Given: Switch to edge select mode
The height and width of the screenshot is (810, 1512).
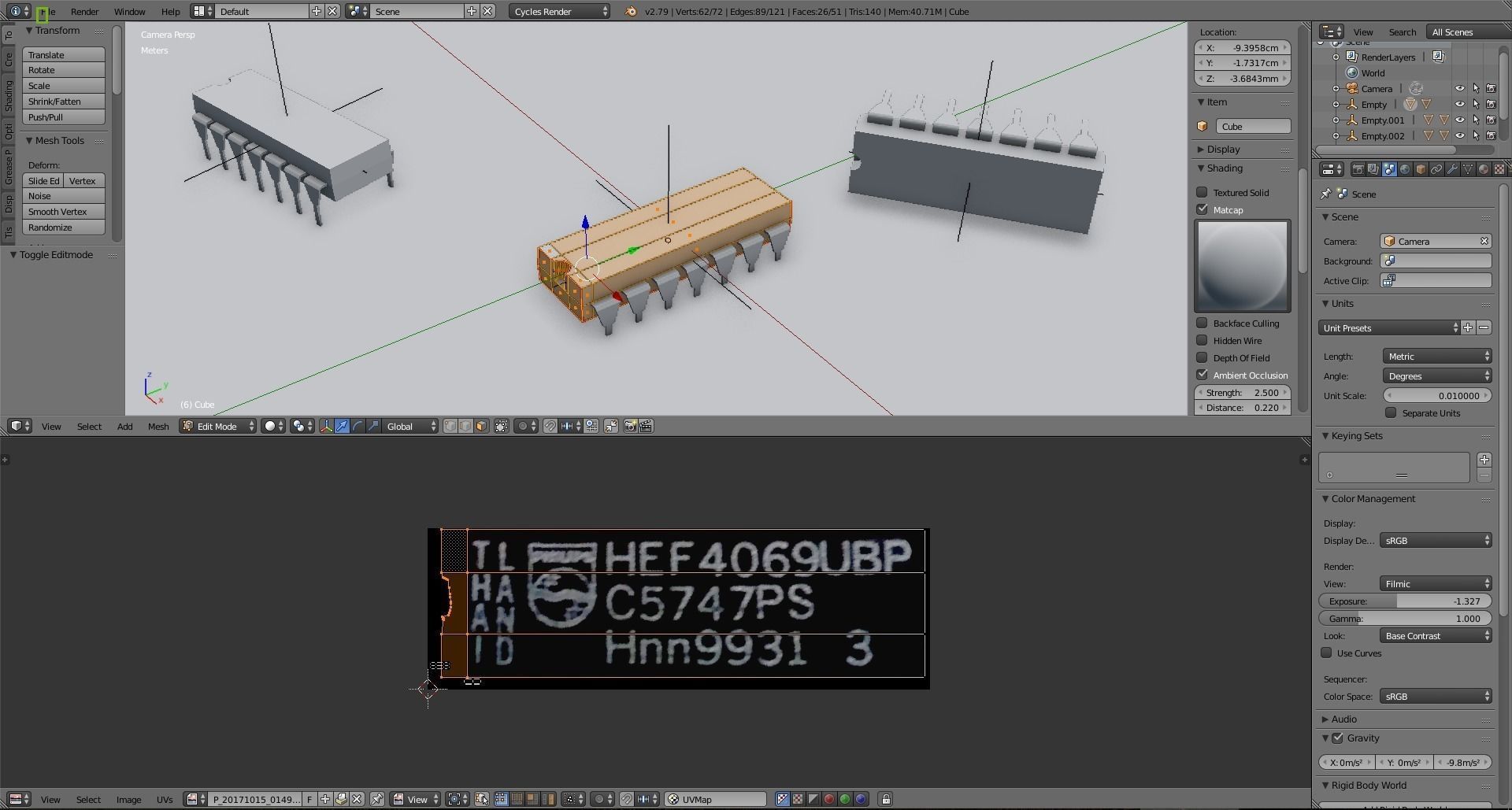Looking at the screenshot, I should point(465,426).
